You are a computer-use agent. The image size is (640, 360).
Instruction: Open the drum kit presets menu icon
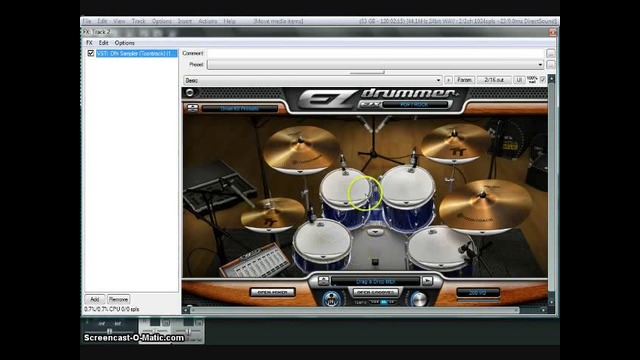pos(192,108)
